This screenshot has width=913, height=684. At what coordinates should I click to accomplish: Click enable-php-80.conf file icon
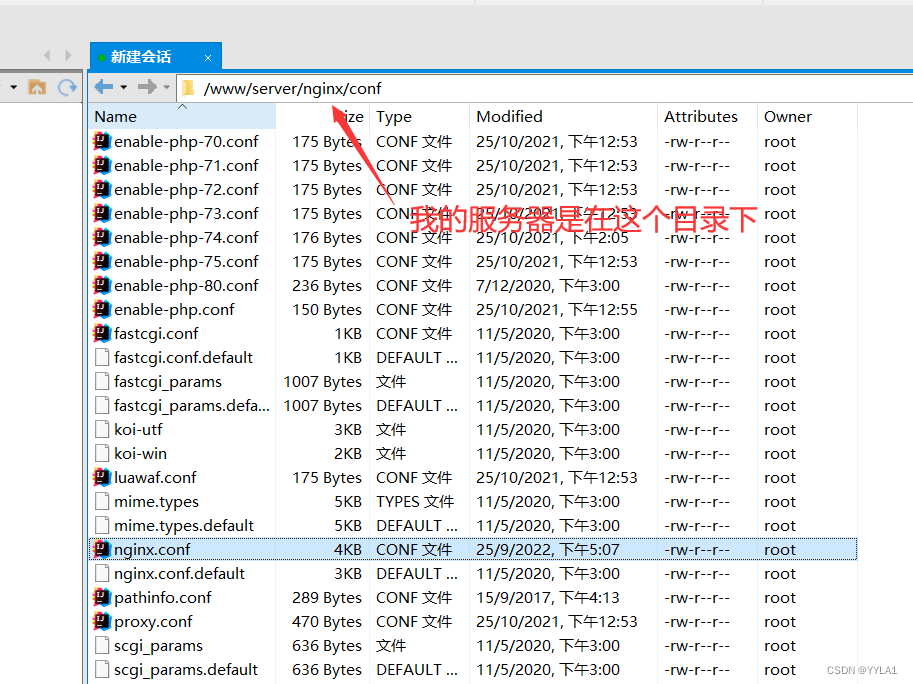click(102, 285)
